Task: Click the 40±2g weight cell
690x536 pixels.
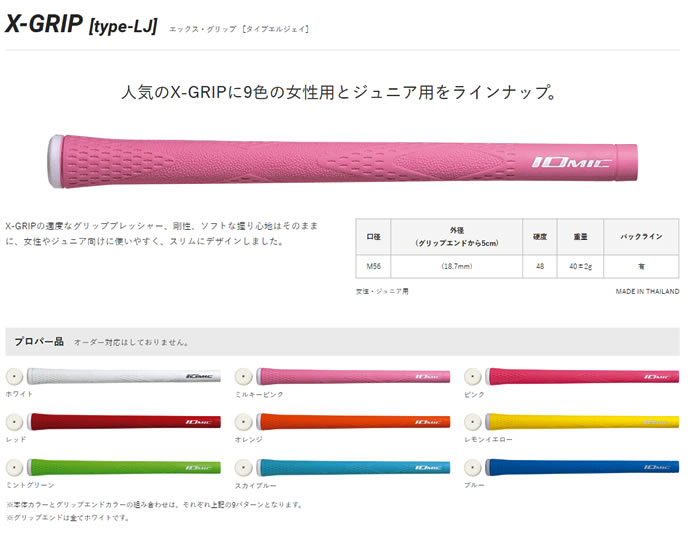Action: [580, 266]
